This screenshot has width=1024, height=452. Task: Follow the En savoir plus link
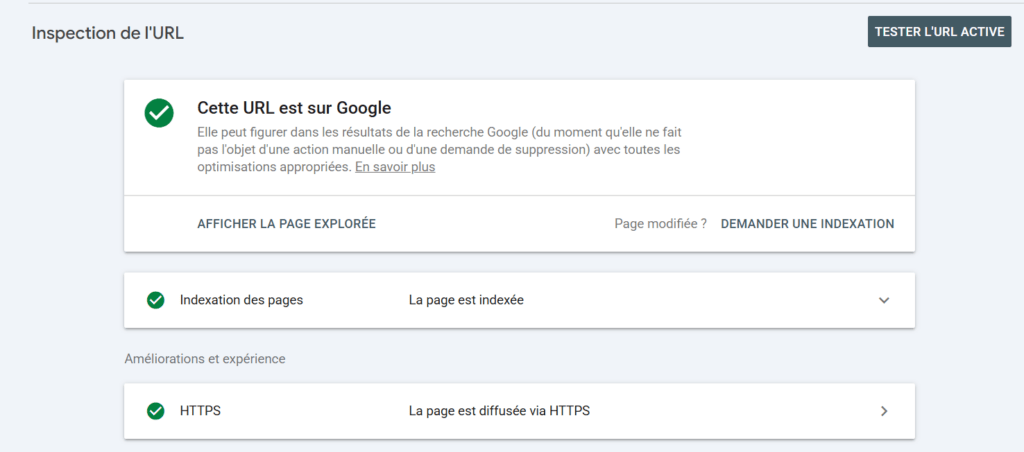point(395,167)
